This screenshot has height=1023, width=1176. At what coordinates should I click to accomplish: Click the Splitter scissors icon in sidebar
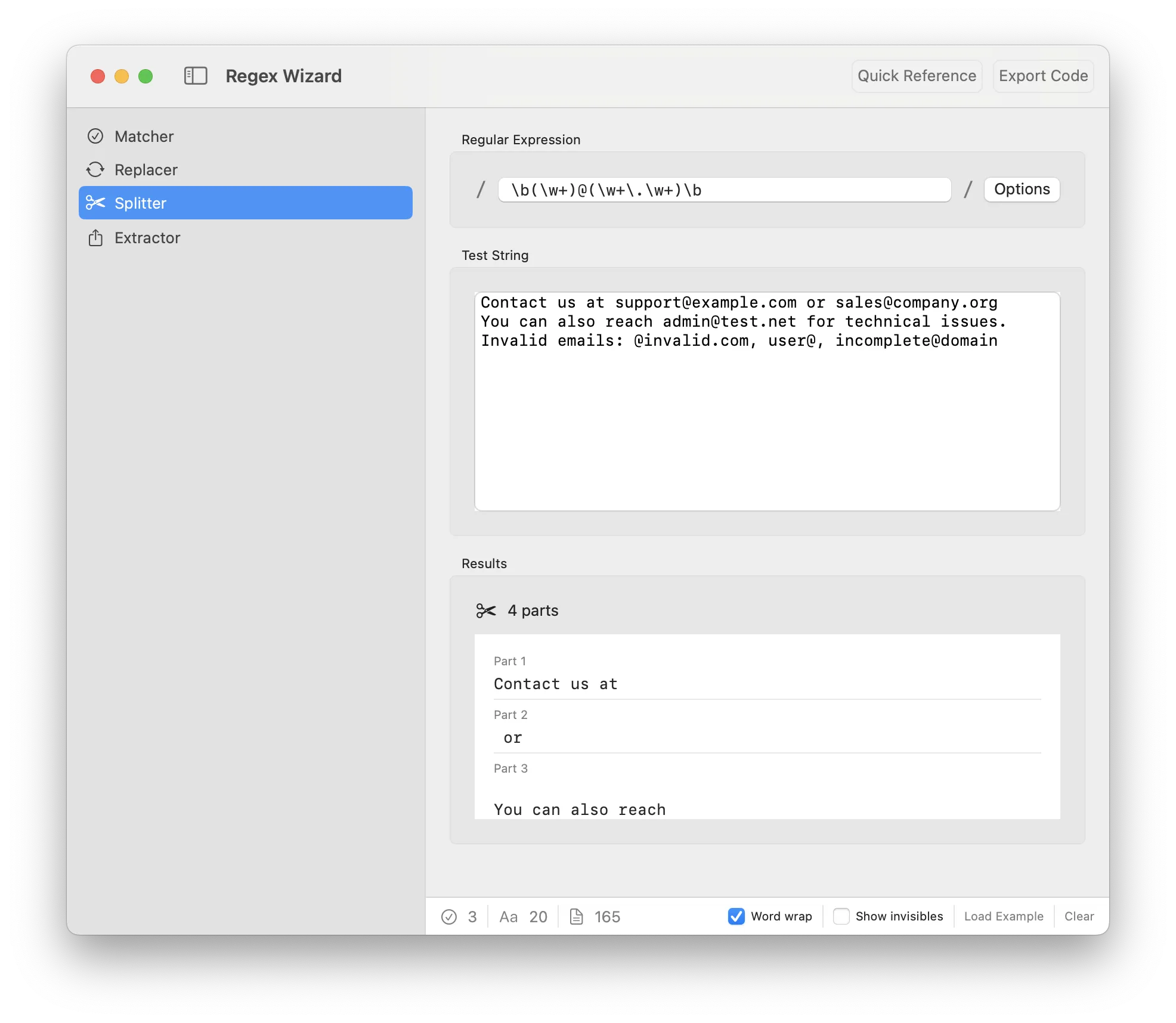tap(95, 203)
